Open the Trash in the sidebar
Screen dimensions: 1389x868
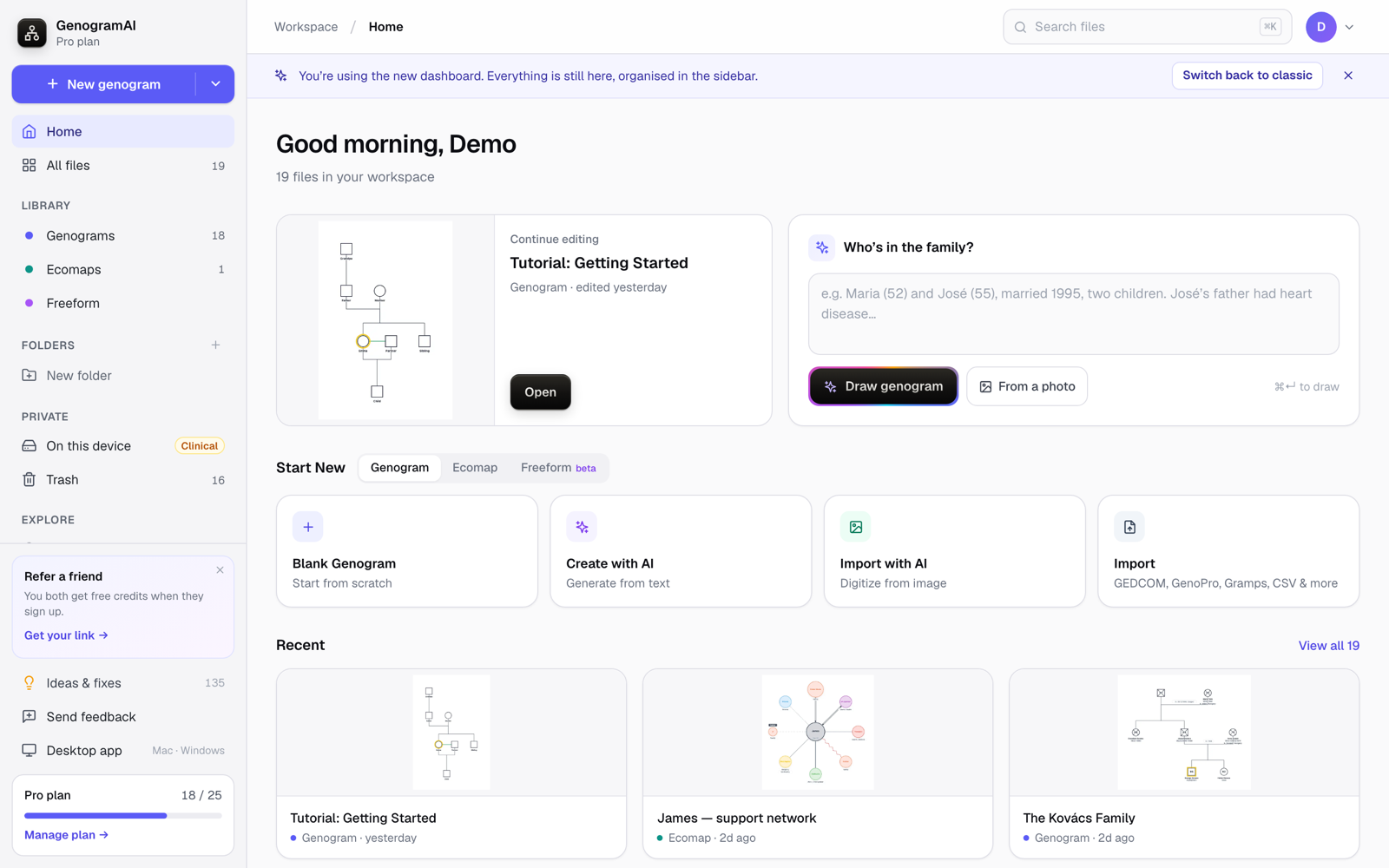coord(123,480)
